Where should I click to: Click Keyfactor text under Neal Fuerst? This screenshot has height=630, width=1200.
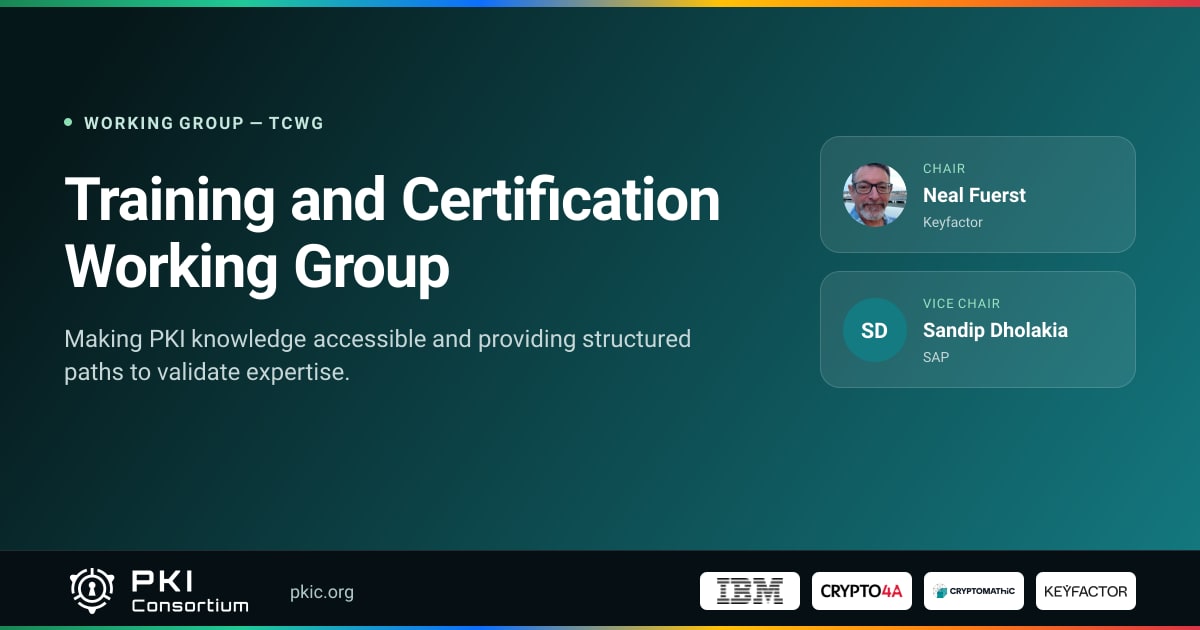point(953,222)
